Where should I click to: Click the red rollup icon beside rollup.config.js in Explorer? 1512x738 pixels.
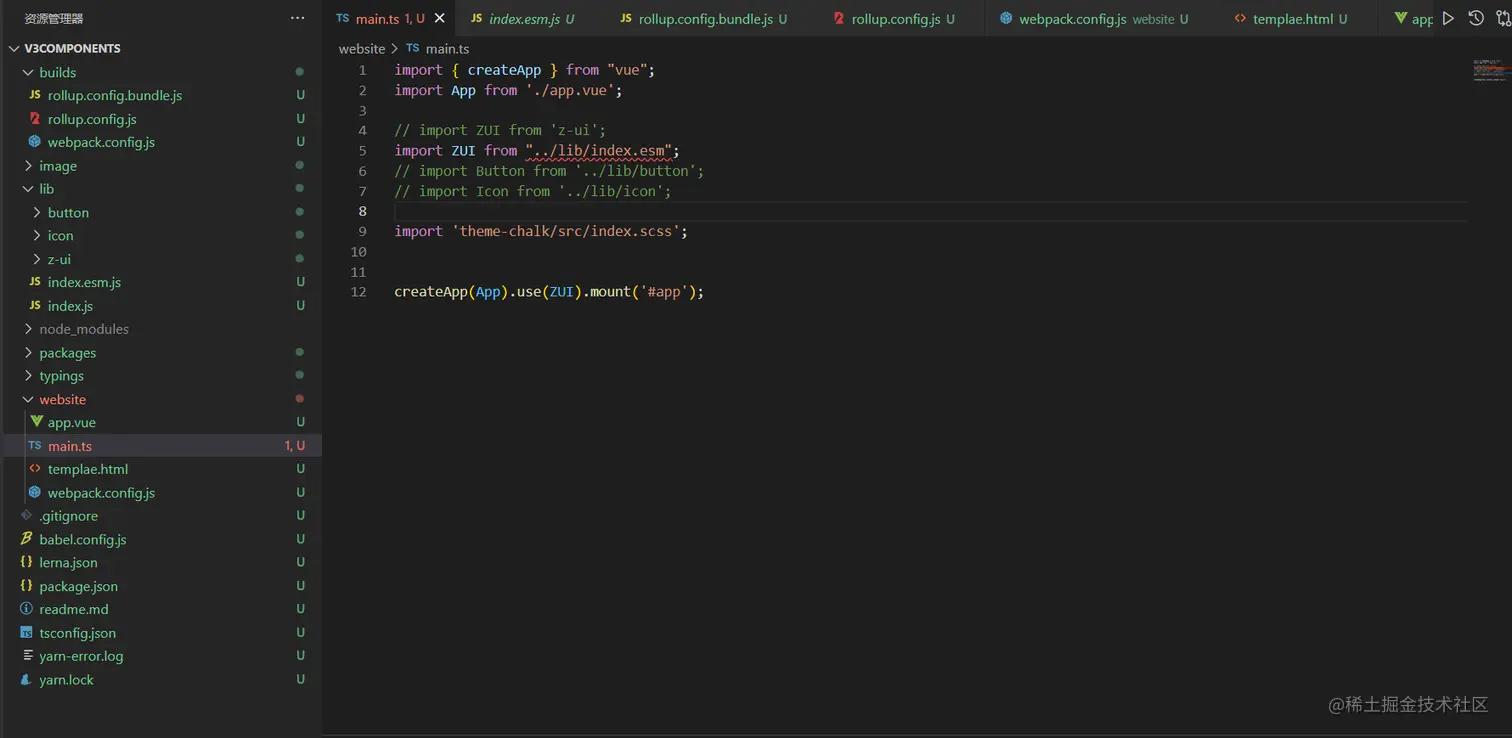pyautogui.click(x=35, y=119)
